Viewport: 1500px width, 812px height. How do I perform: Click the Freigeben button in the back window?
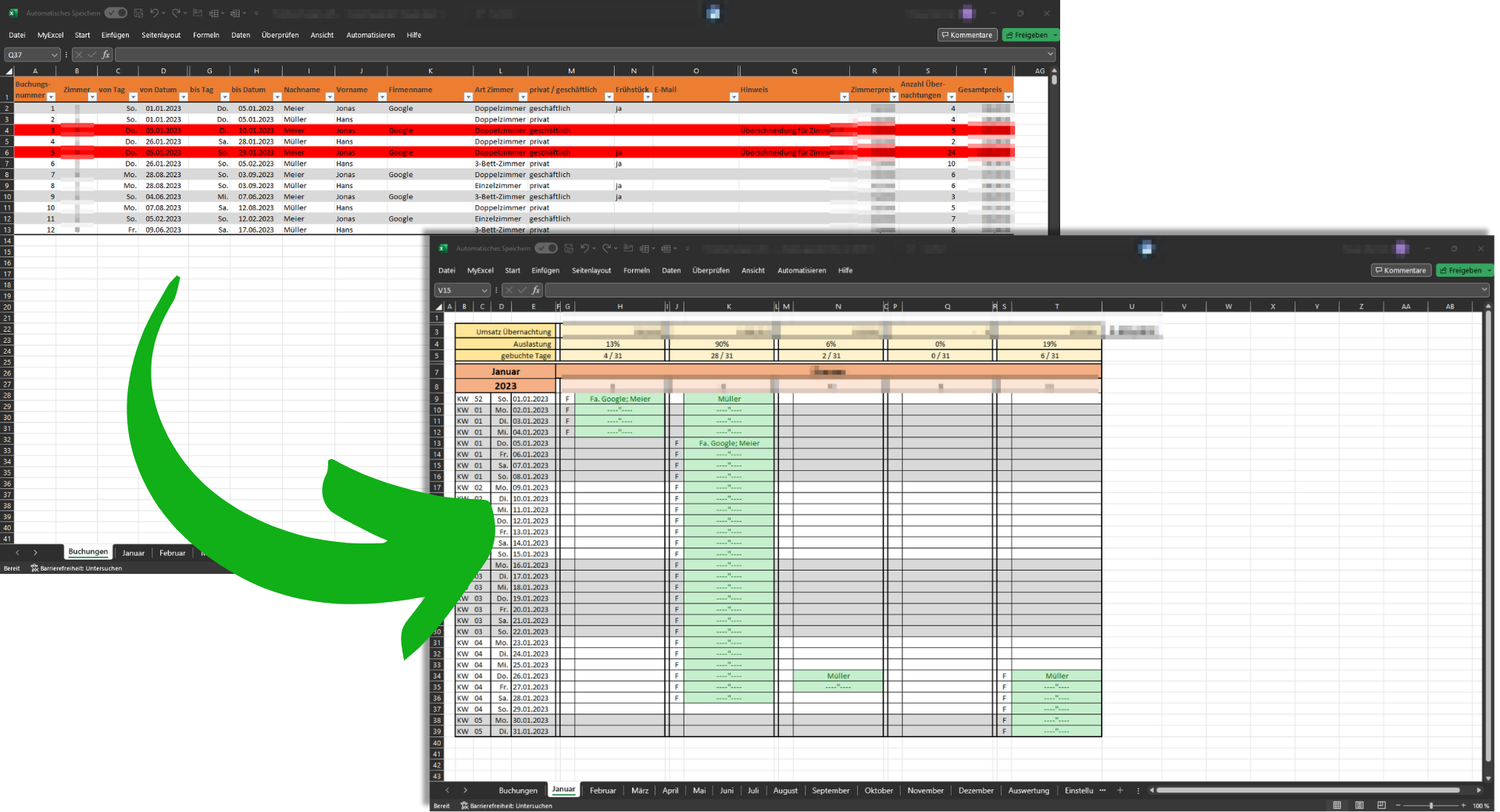[x=1027, y=35]
